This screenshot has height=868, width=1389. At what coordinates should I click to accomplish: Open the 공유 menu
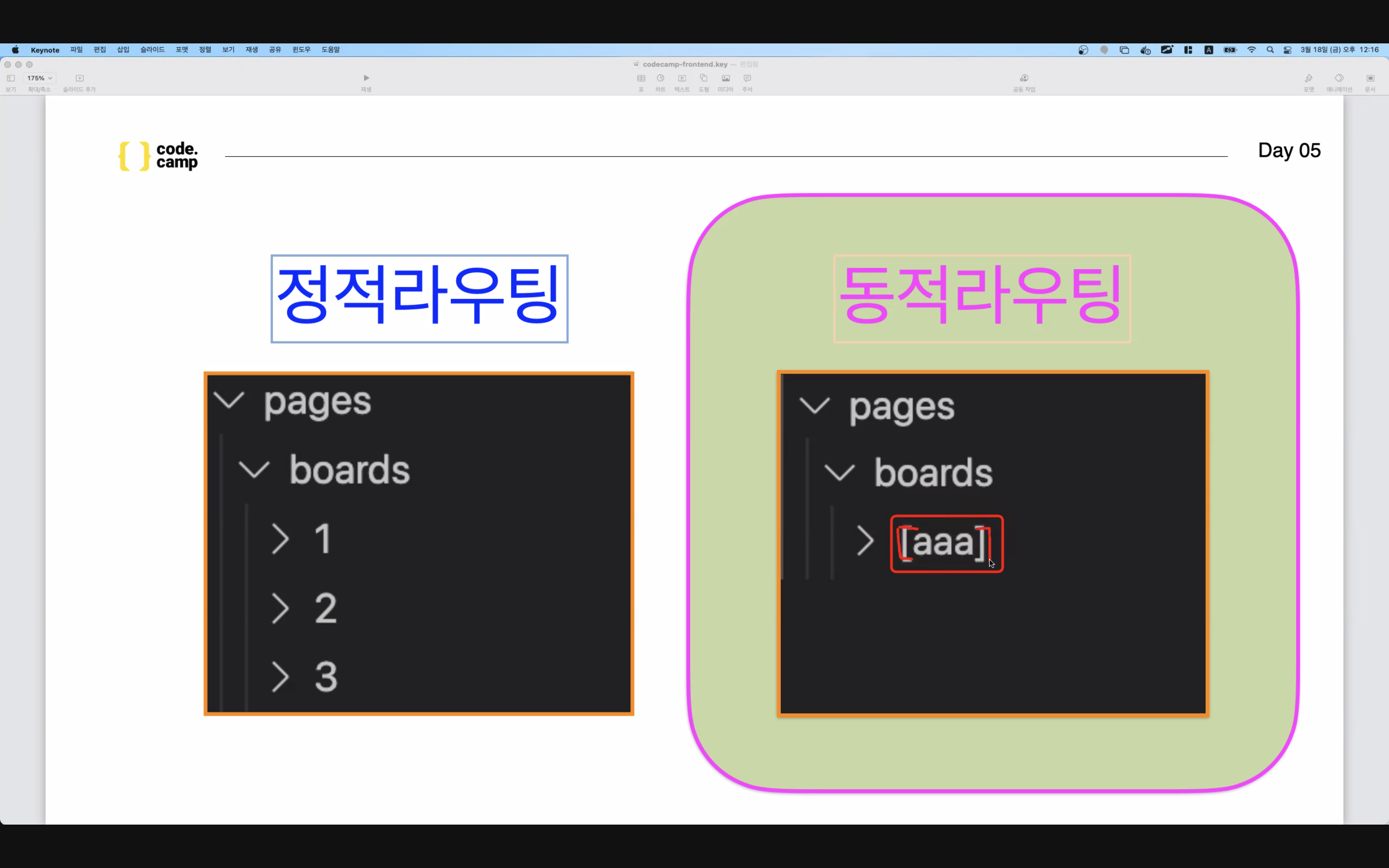click(x=275, y=50)
